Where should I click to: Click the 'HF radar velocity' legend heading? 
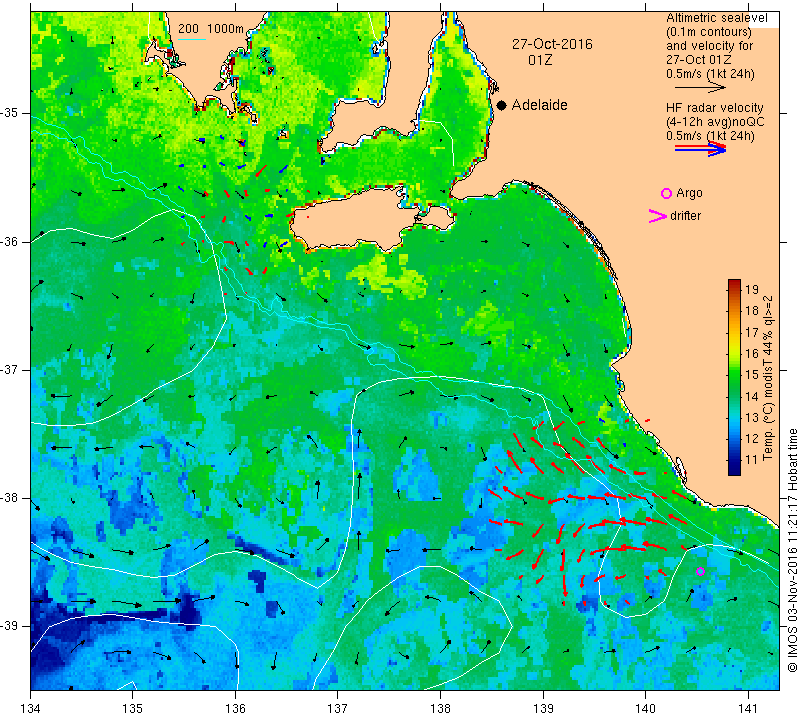coord(714,108)
